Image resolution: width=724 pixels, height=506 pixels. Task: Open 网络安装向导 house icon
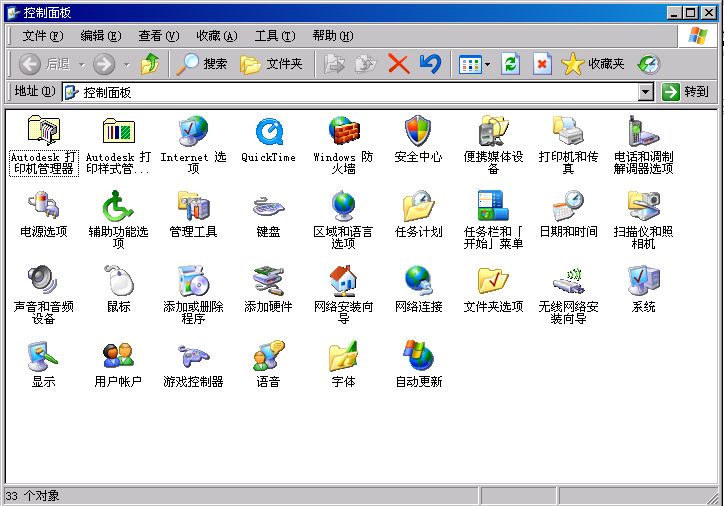point(344,280)
